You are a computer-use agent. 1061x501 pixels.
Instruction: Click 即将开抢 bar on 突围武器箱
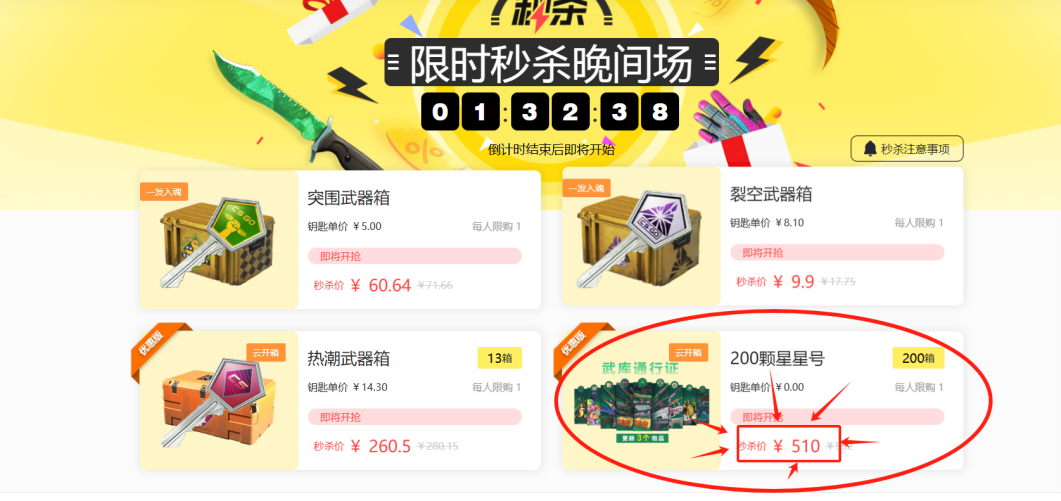tap(415, 256)
